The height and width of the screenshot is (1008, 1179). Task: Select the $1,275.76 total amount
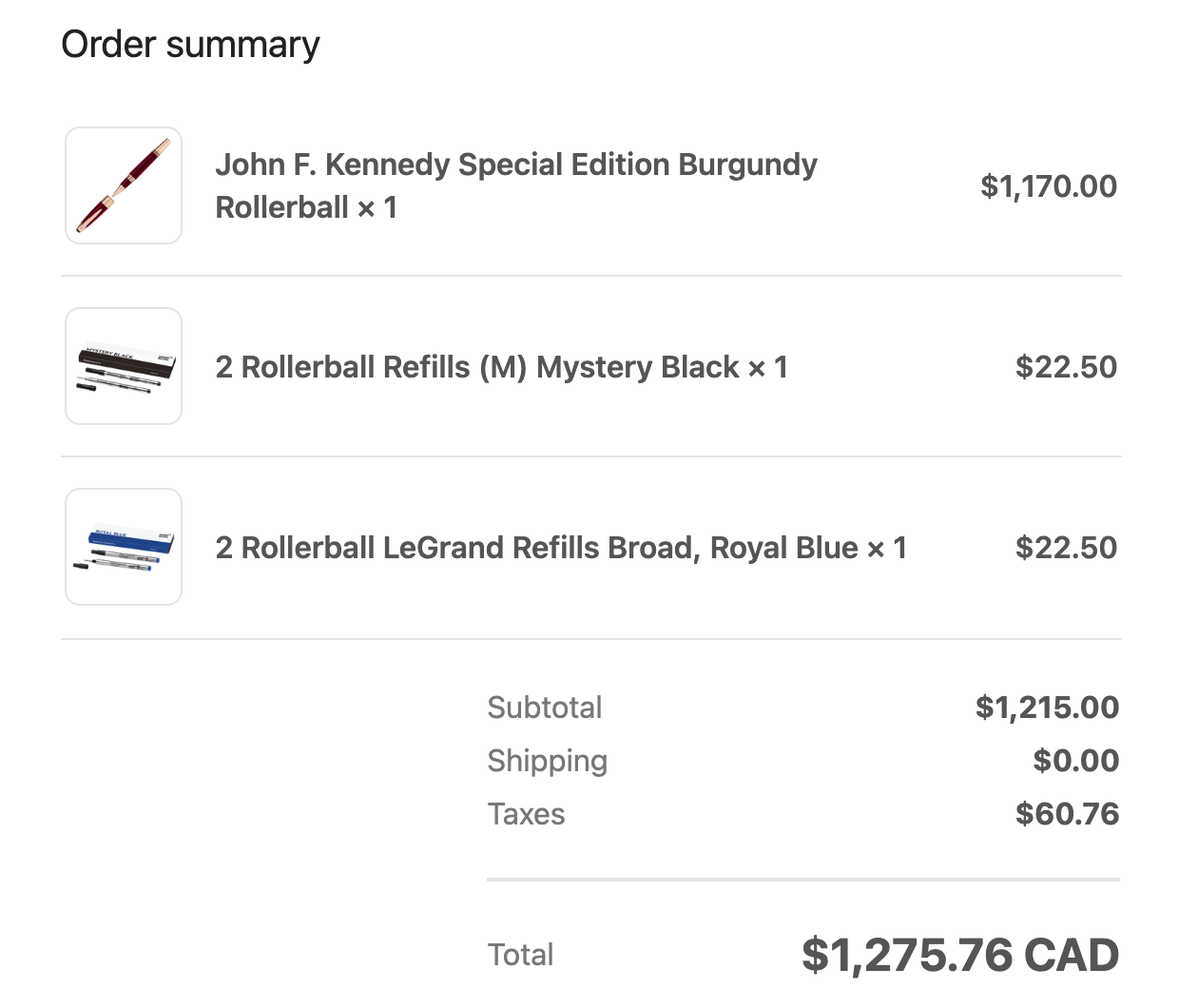pyautogui.click(x=907, y=955)
